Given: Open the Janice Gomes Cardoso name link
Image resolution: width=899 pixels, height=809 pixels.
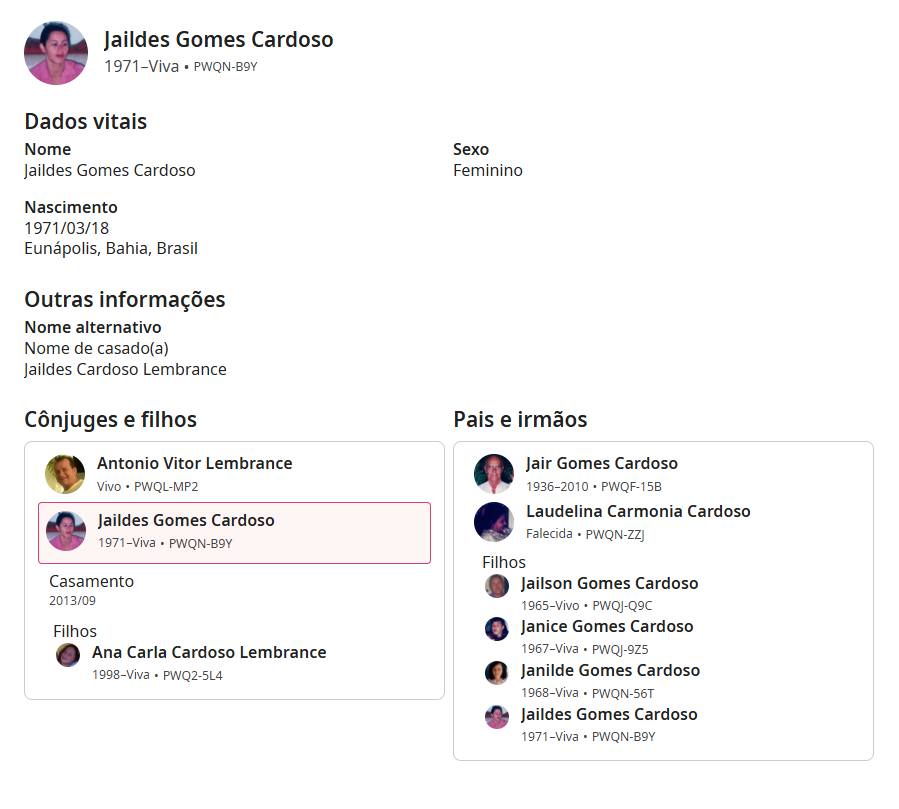Looking at the screenshot, I should point(607,627).
